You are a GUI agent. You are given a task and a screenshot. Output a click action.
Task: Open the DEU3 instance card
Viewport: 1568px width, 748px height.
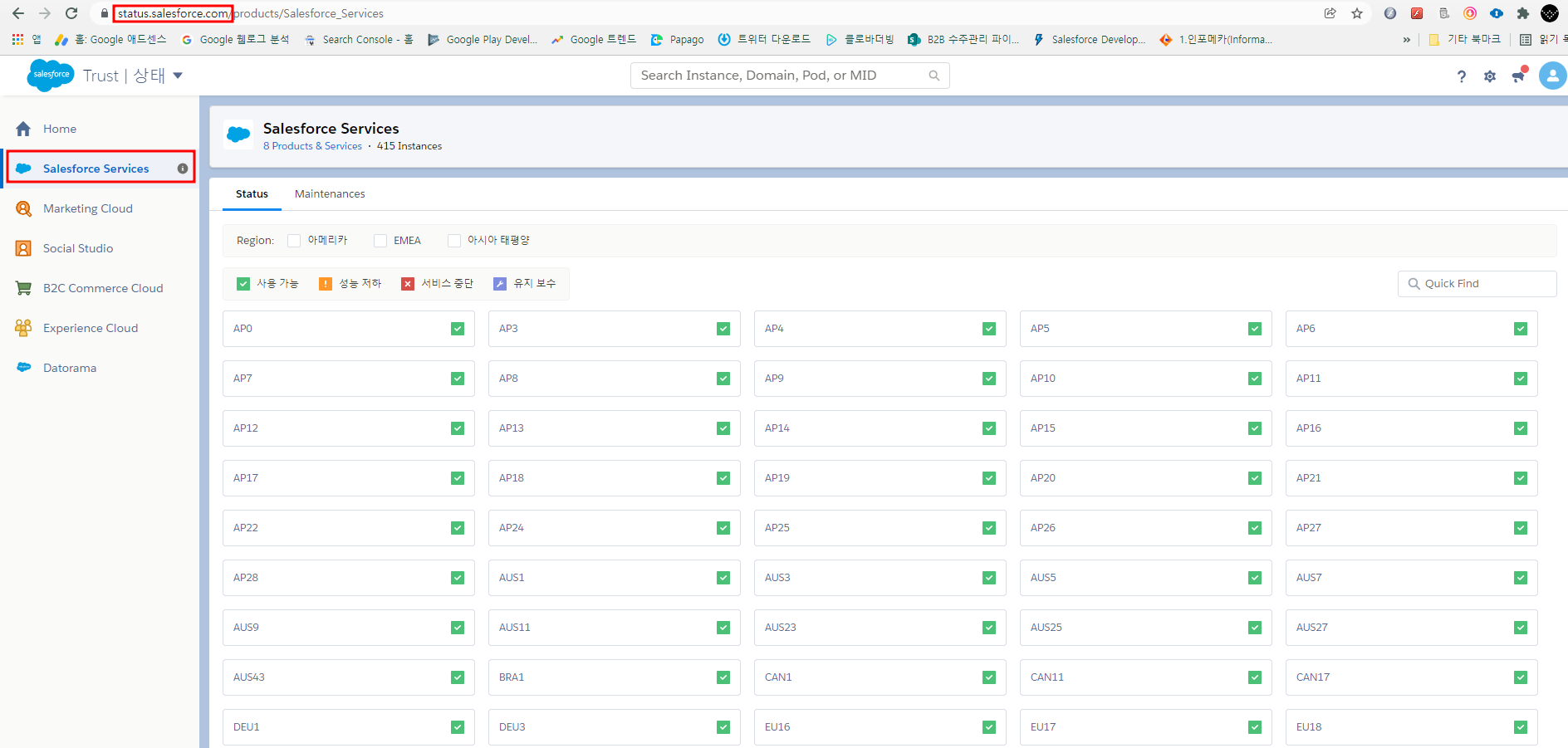[x=615, y=727]
